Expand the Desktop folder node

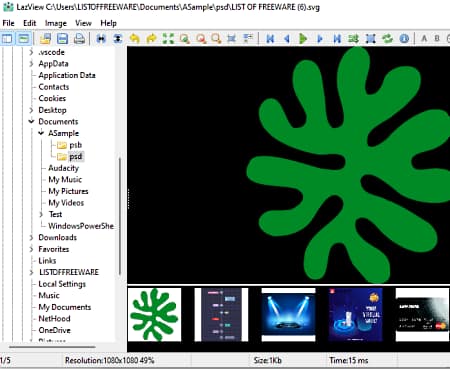31,110
